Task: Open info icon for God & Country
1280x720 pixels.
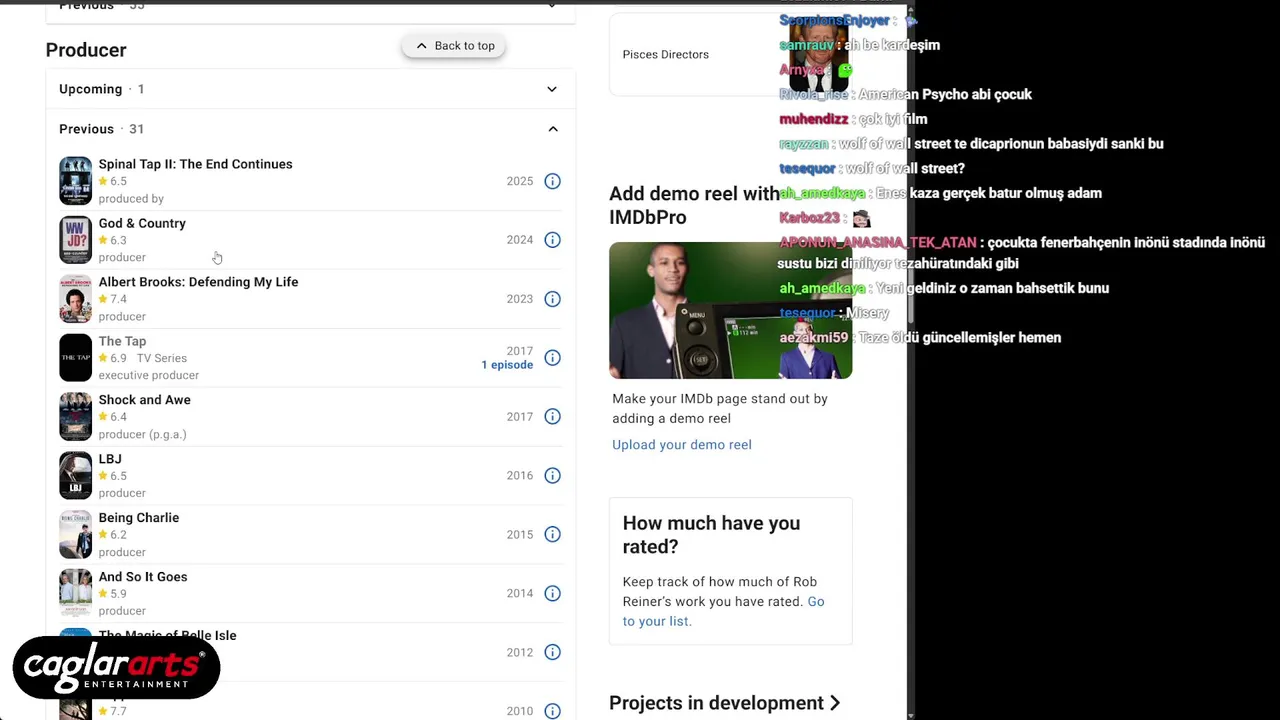Action: pos(552,240)
